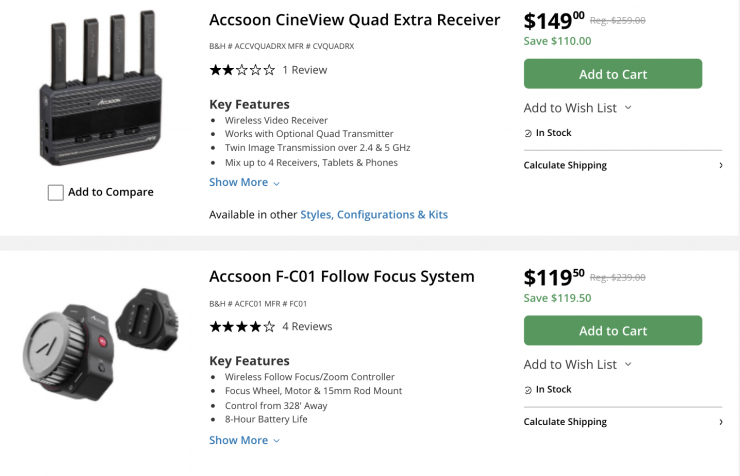
Task: Tick the Add to Compare checkbox
Action: [x=56, y=192]
